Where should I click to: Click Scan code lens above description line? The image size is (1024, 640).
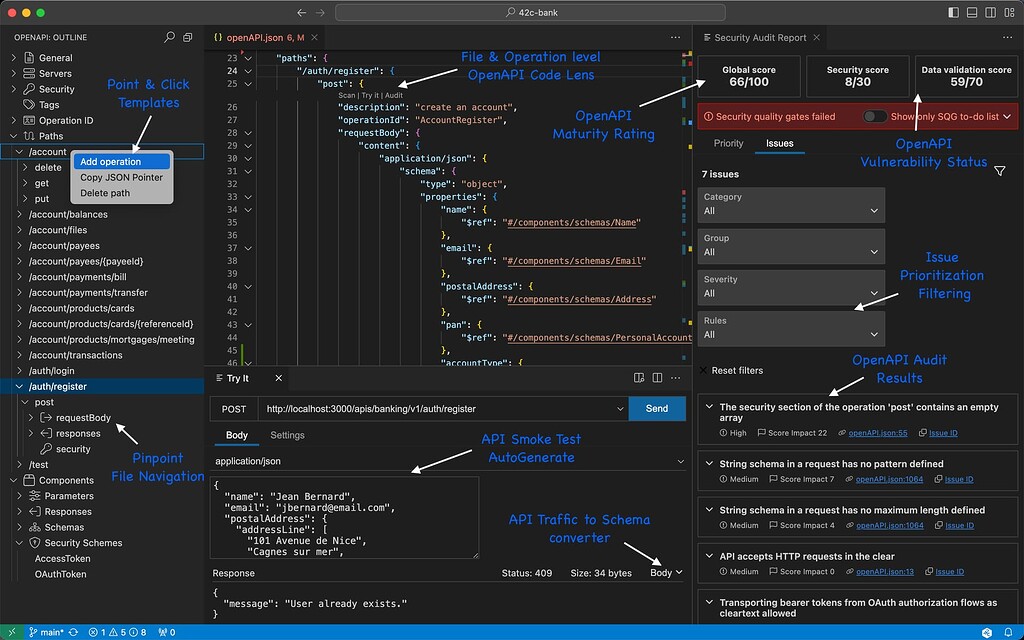tap(347, 95)
